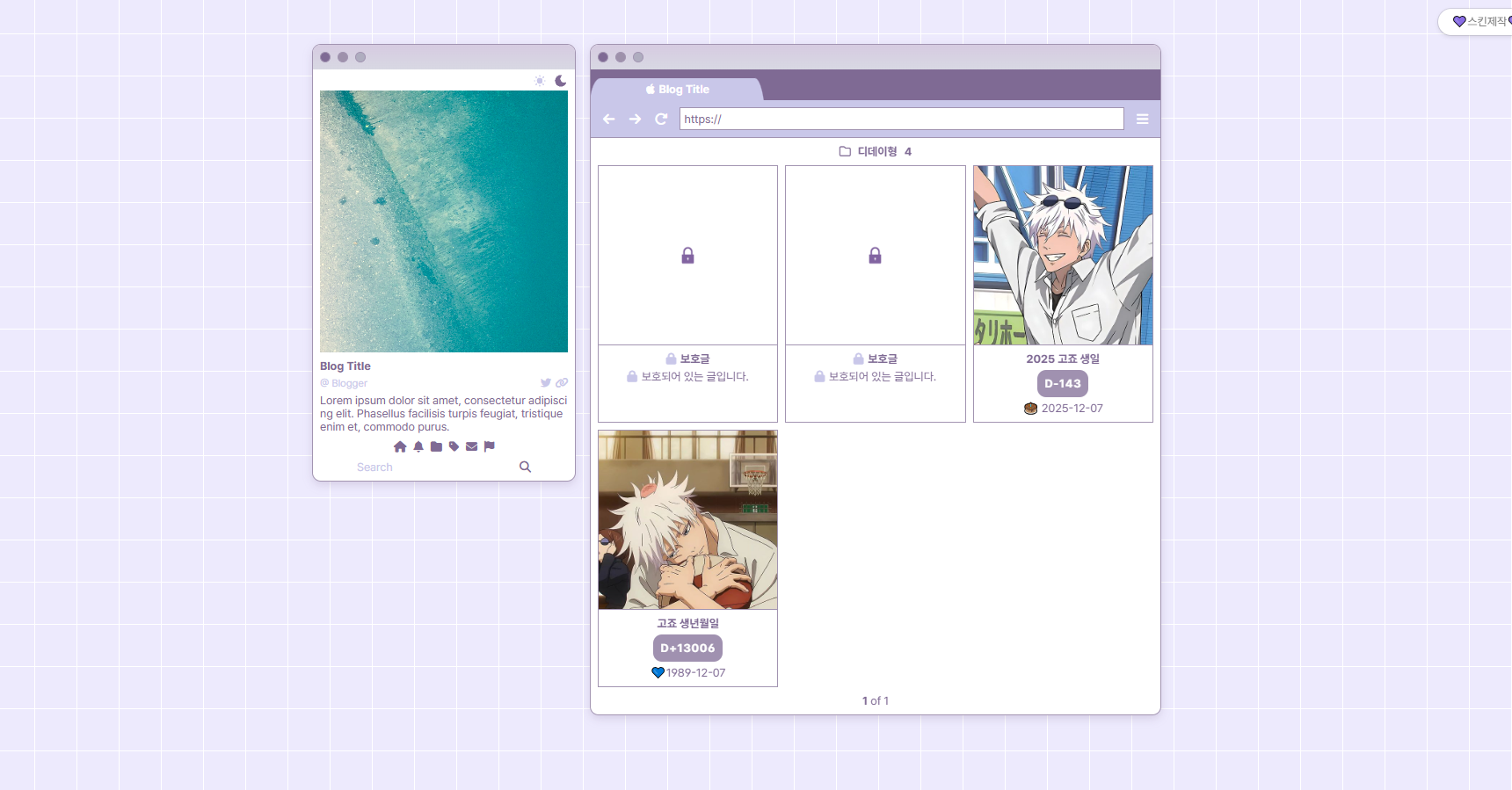Click the 디데이형 category folder icon
1512x790 pixels.
pos(845,151)
